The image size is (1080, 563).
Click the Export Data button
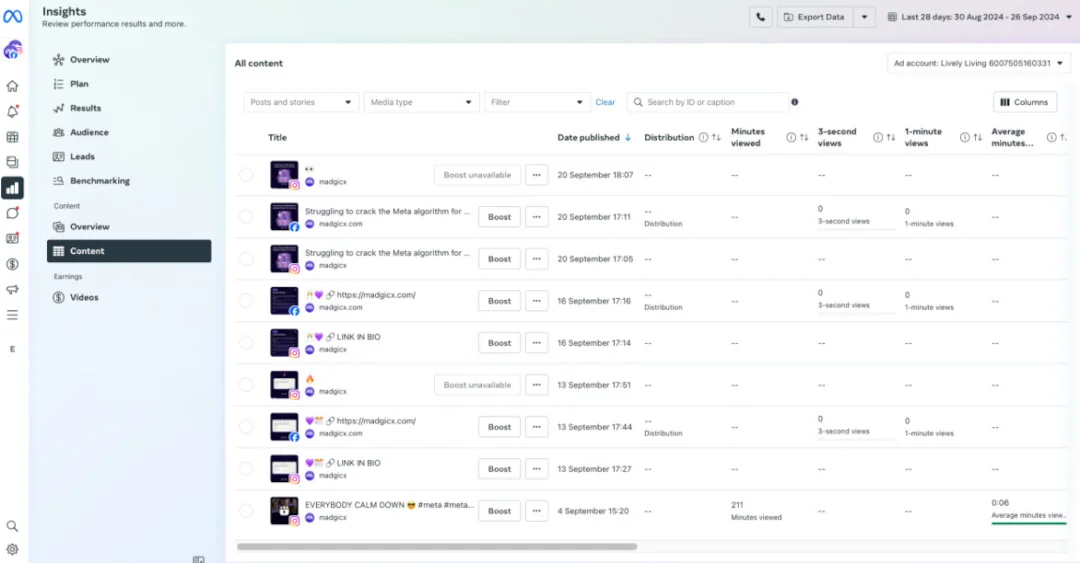tap(816, 17)
